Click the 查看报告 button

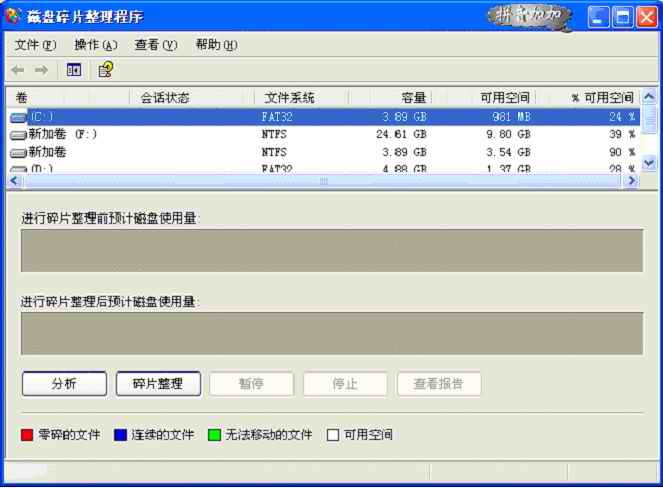(x=439, y=384)
